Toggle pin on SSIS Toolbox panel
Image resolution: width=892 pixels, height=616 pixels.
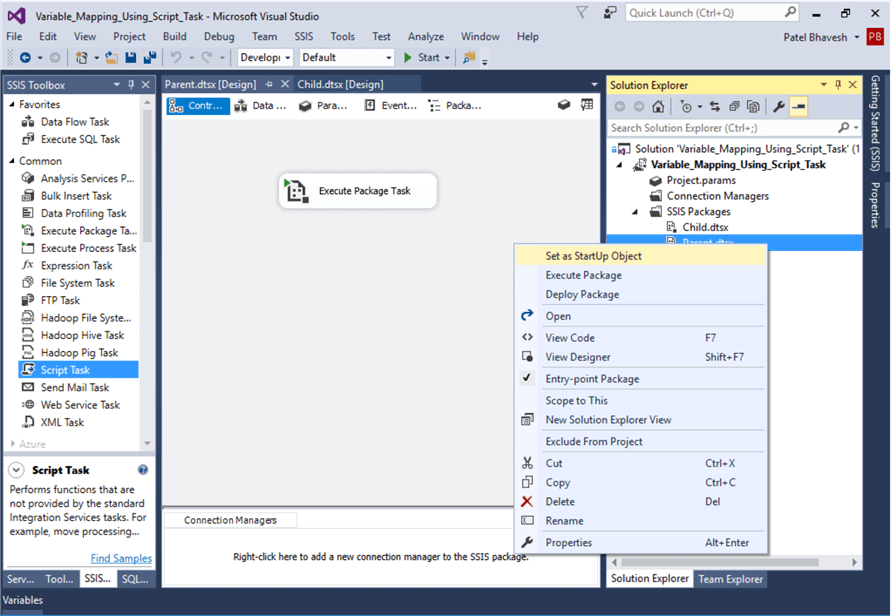(x=131, y=85)
